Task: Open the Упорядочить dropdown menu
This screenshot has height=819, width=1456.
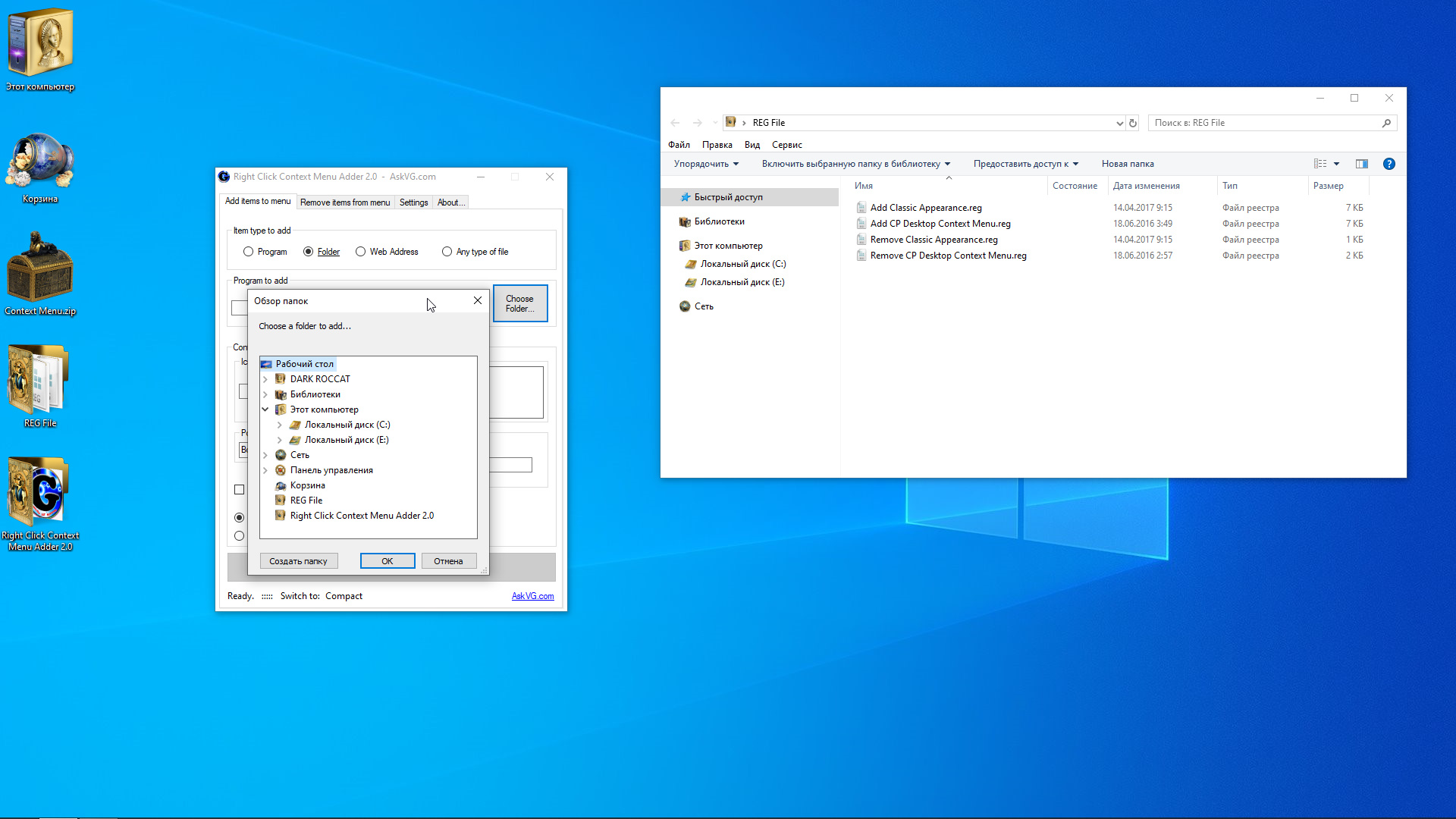Action: (704, 163)
